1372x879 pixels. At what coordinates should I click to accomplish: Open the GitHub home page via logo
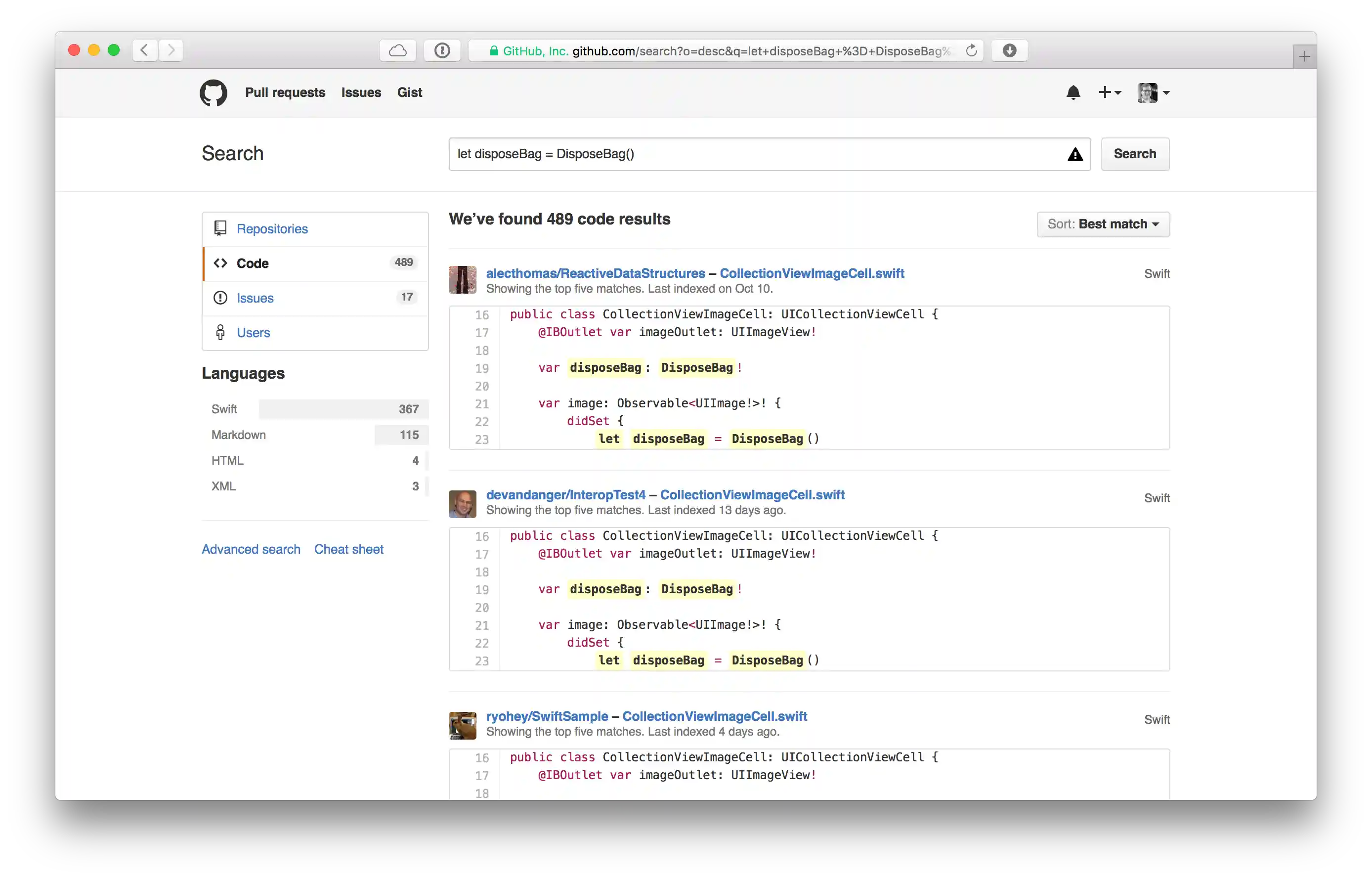coord(213,92)
